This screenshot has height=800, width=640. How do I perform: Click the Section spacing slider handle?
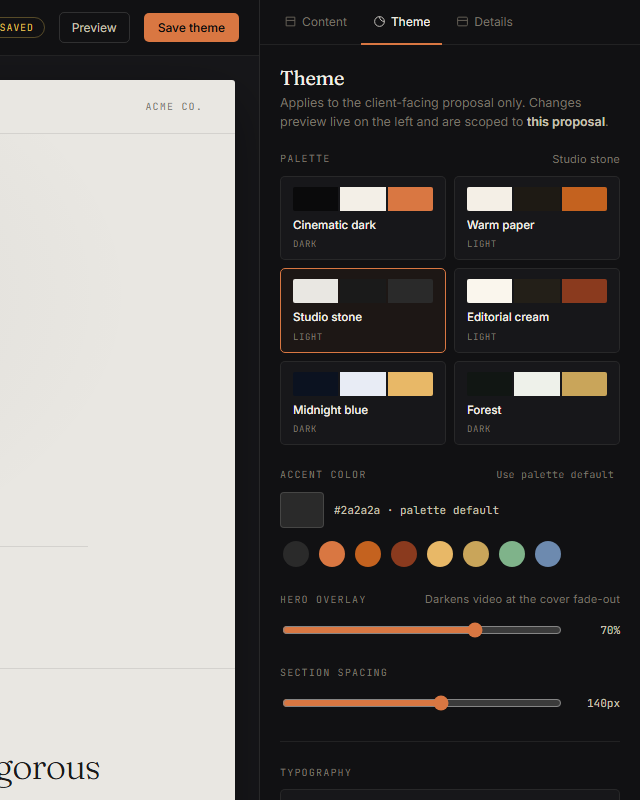[x=441, y=703]
